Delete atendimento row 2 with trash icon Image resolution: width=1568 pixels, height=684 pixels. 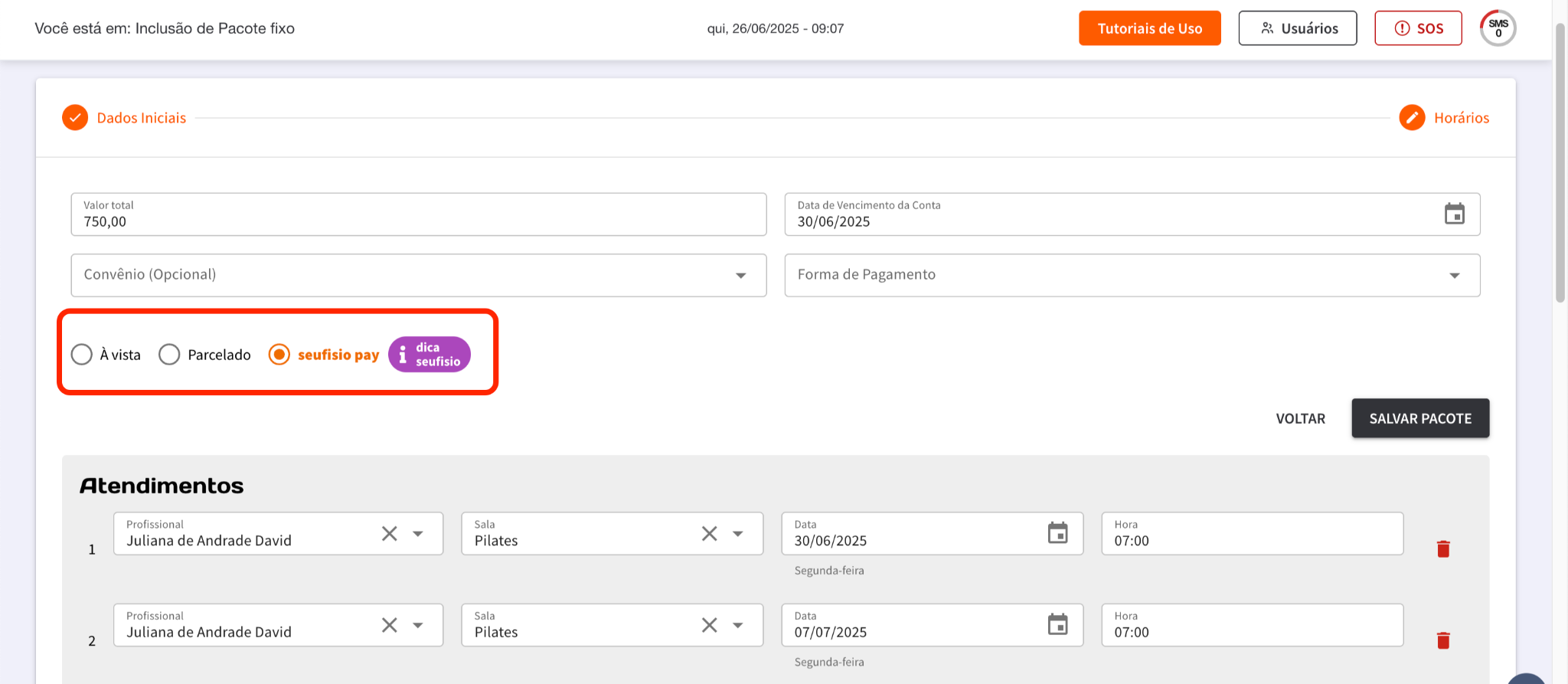pyautogui.click(x=1443, y=640)
